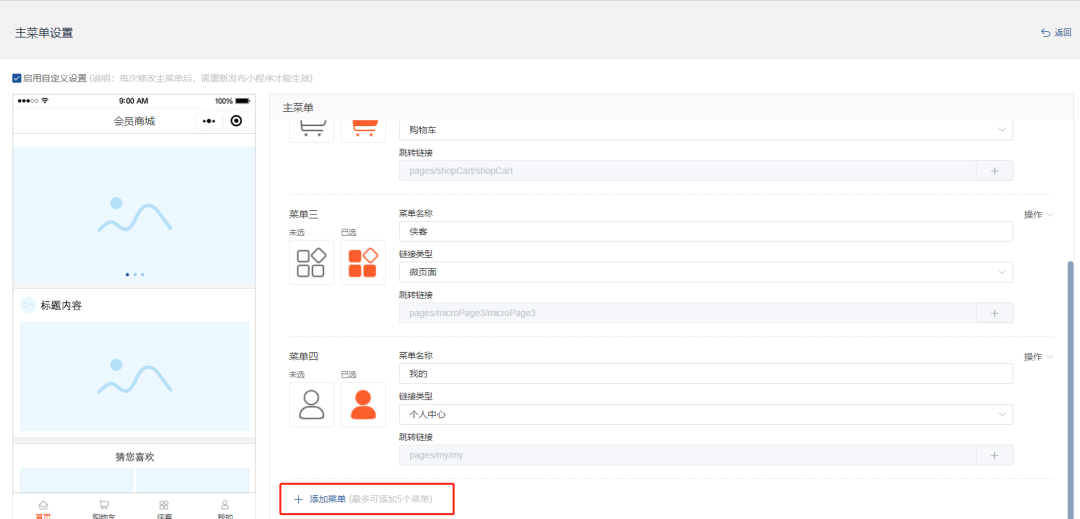The height and width of the screenshot is (519, 1080).
Task: Click the selected orange shopping cart icon
Action: [x=363, y=129]
